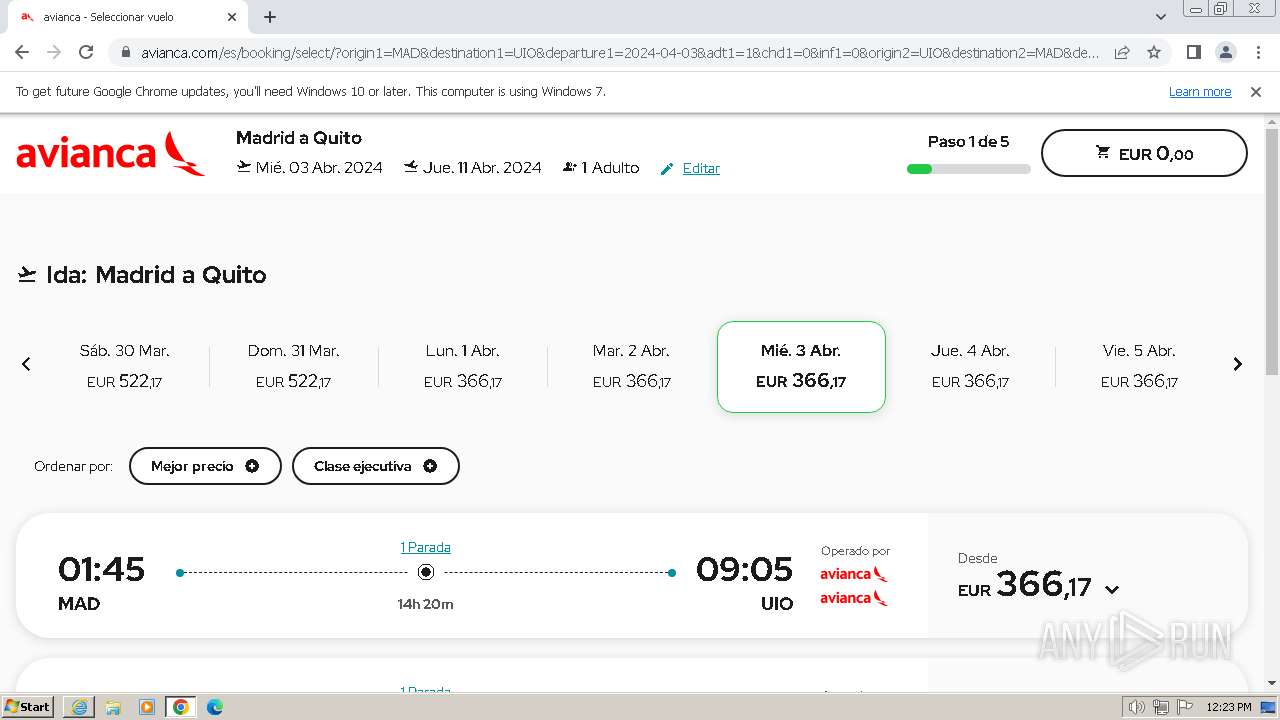Go forward in browser history
This screenshot has width=1280, height=720.
tap(54, 52)
